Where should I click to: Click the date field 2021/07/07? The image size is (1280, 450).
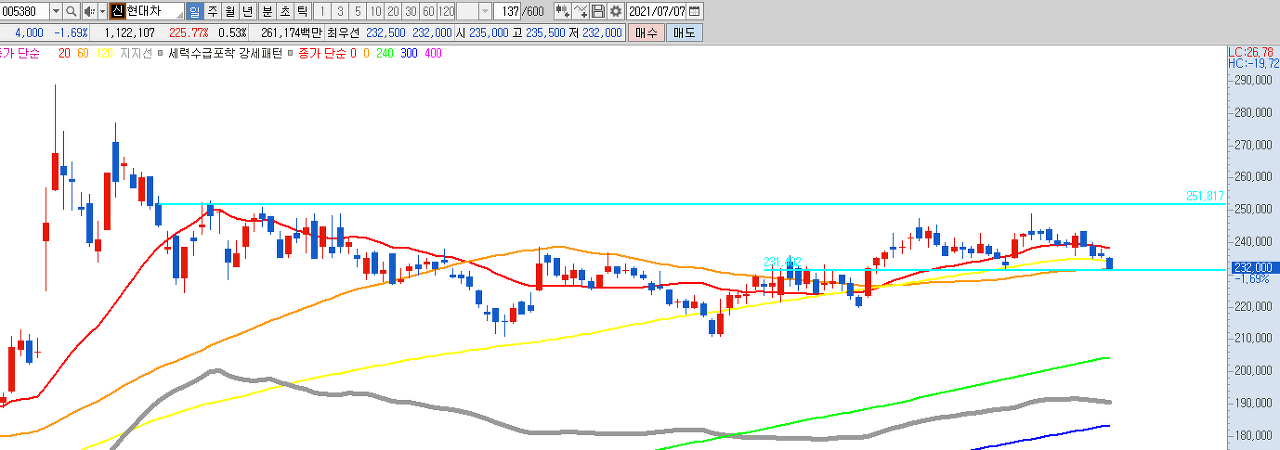657,11
